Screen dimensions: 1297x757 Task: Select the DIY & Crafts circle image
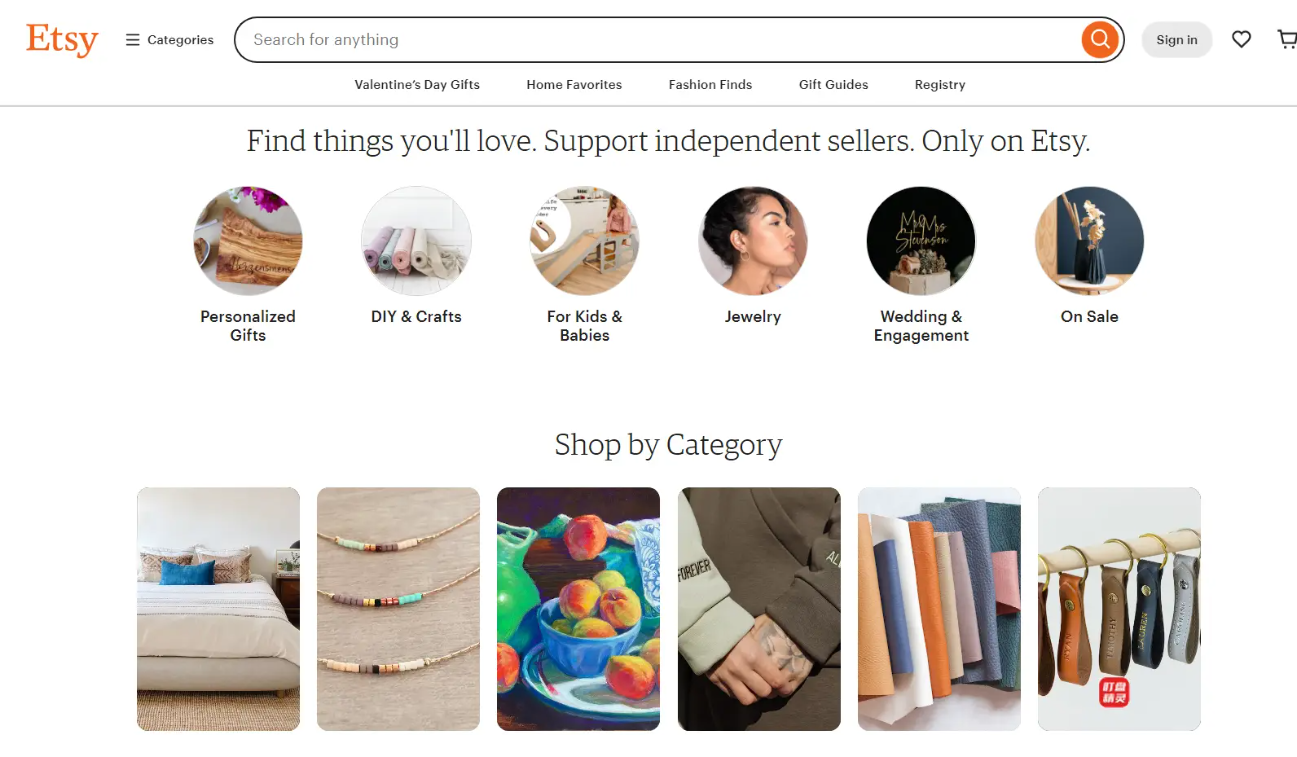[416, 241]
